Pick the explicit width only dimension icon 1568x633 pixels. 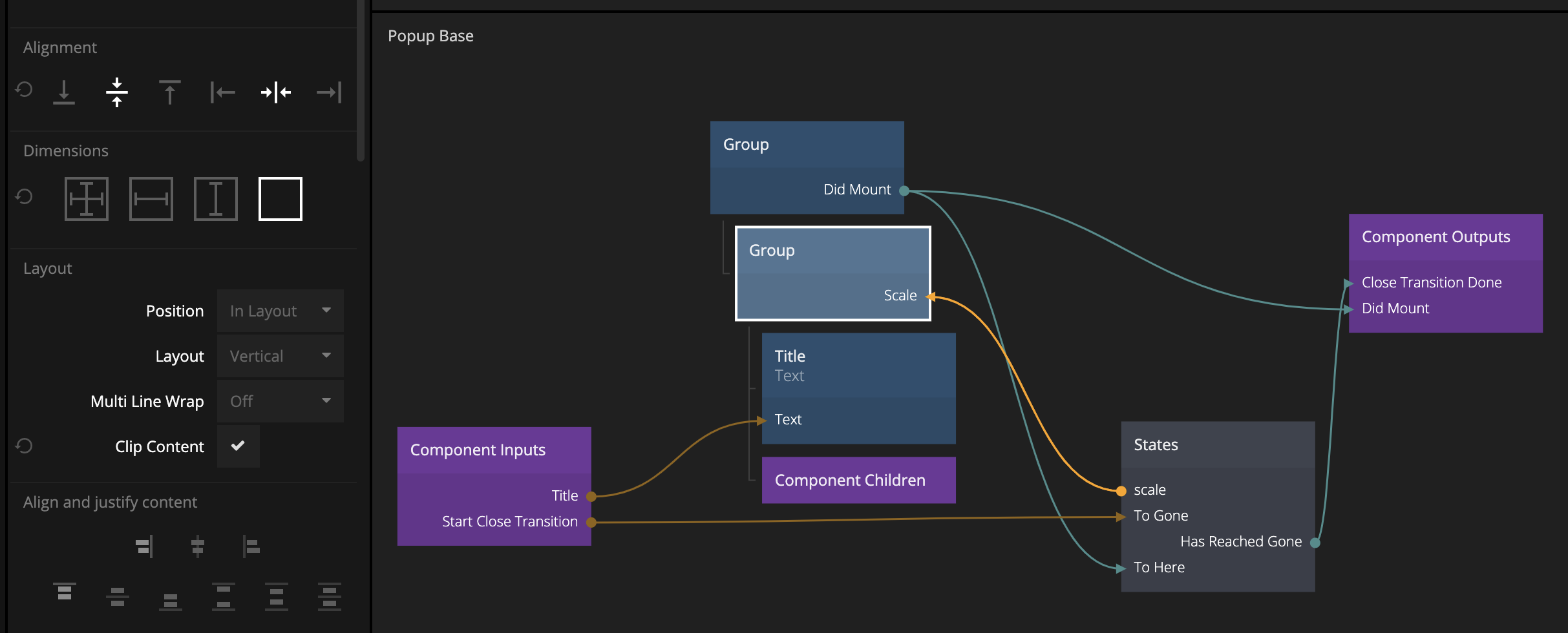coord(151,199)
